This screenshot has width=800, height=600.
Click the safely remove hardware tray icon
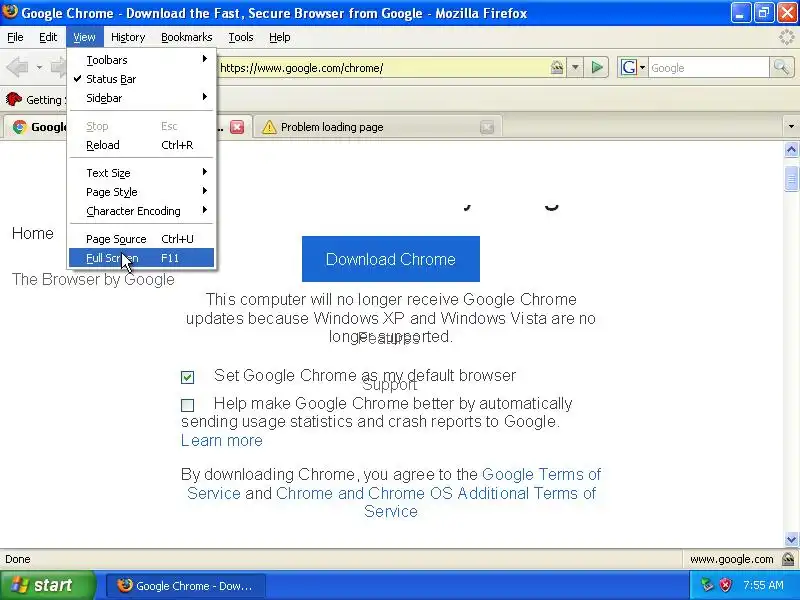pyautogui.click(x=707, y=585)
